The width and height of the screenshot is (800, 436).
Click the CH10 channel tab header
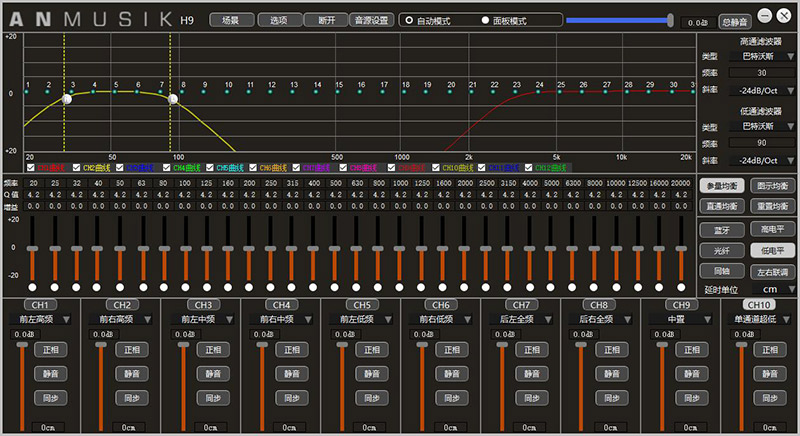tap(758, 304)
